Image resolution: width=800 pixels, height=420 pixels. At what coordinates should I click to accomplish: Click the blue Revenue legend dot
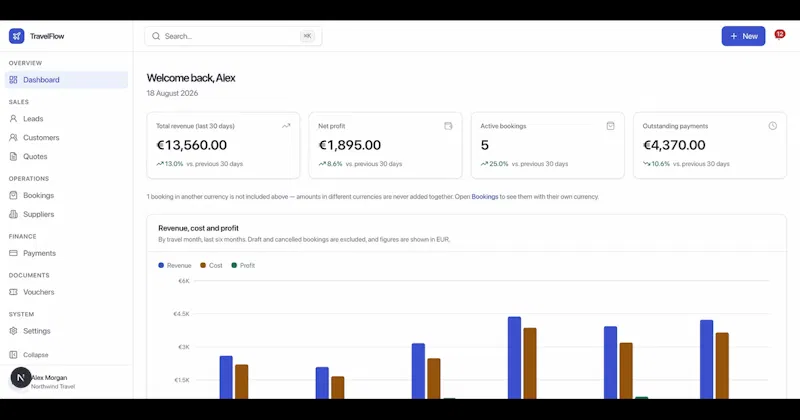161,265
